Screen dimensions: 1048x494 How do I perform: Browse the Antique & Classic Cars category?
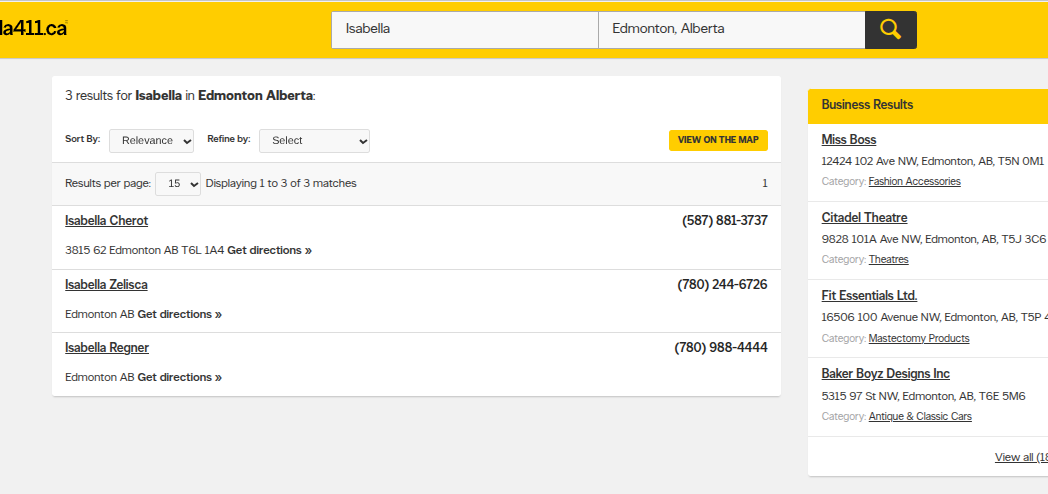(920, 416)
